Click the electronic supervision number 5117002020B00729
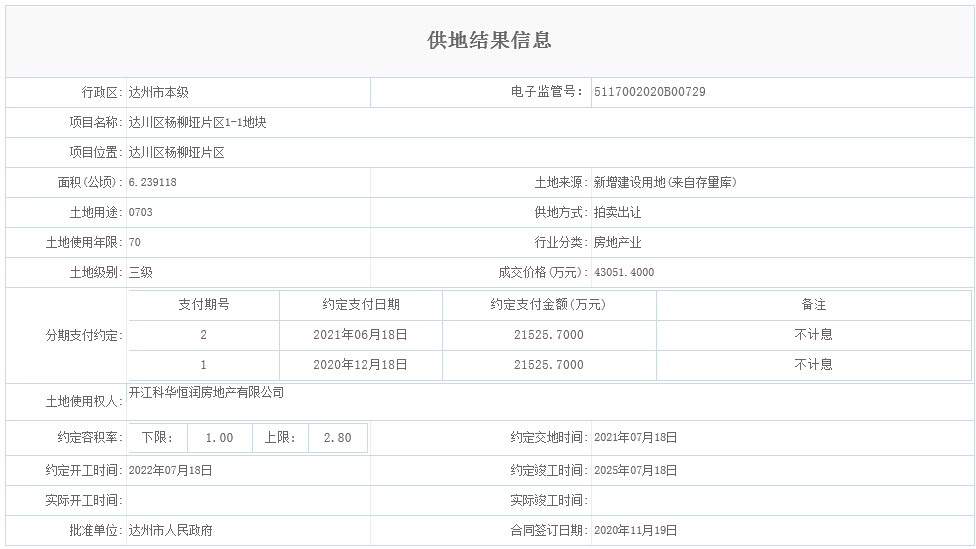Viewport: 976px width, 549px height. (650, 92)
